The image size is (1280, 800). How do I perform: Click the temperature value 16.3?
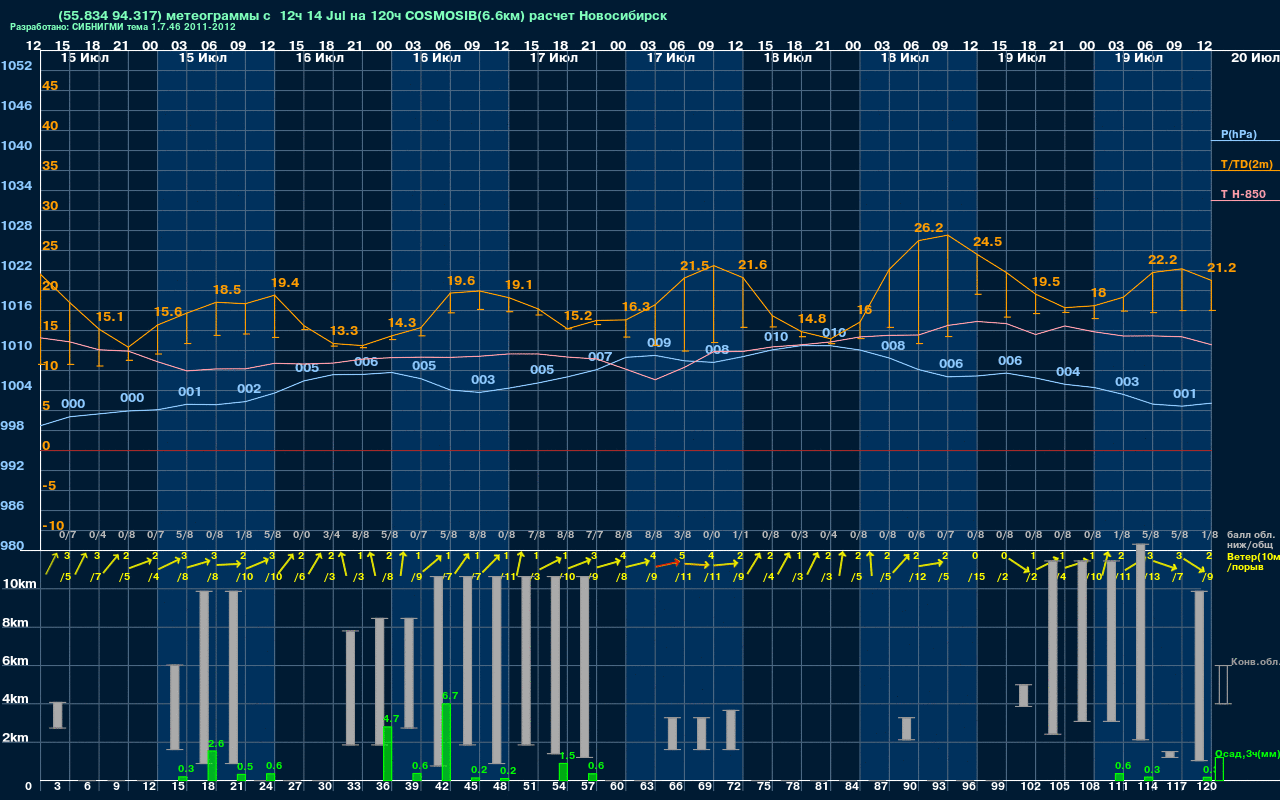point(636,307)
